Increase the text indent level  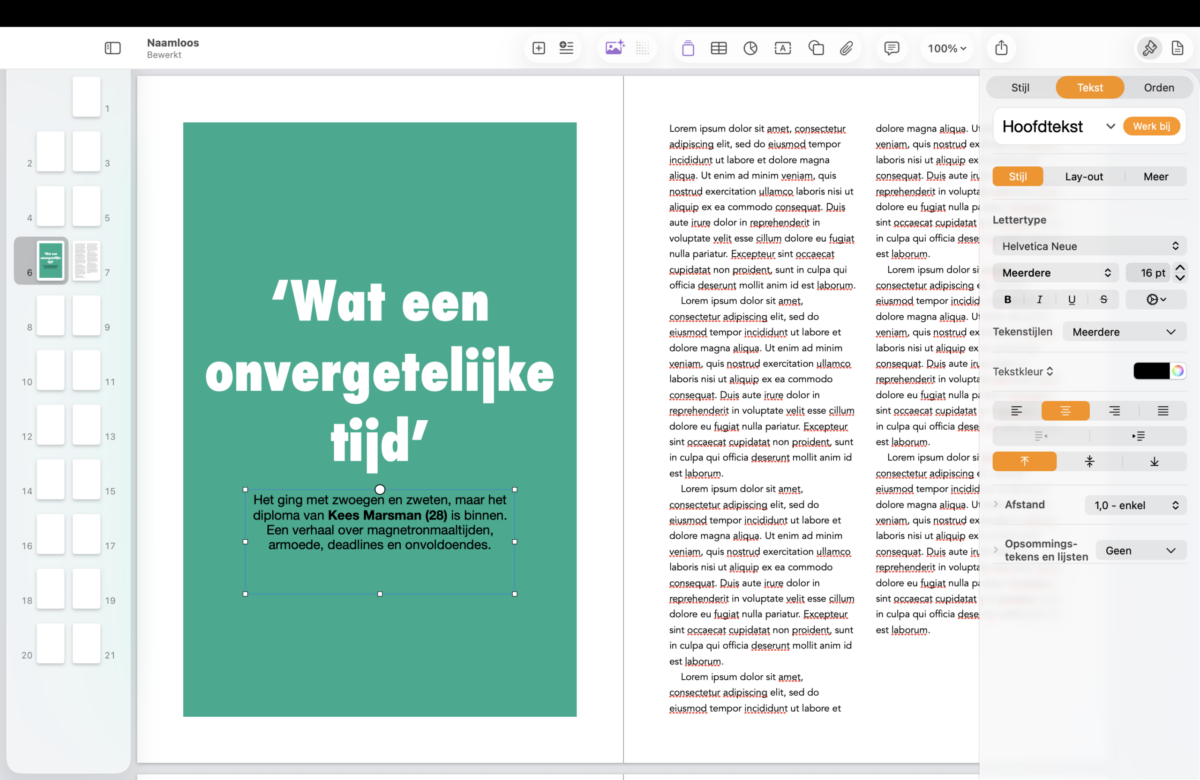point(1138,436)
